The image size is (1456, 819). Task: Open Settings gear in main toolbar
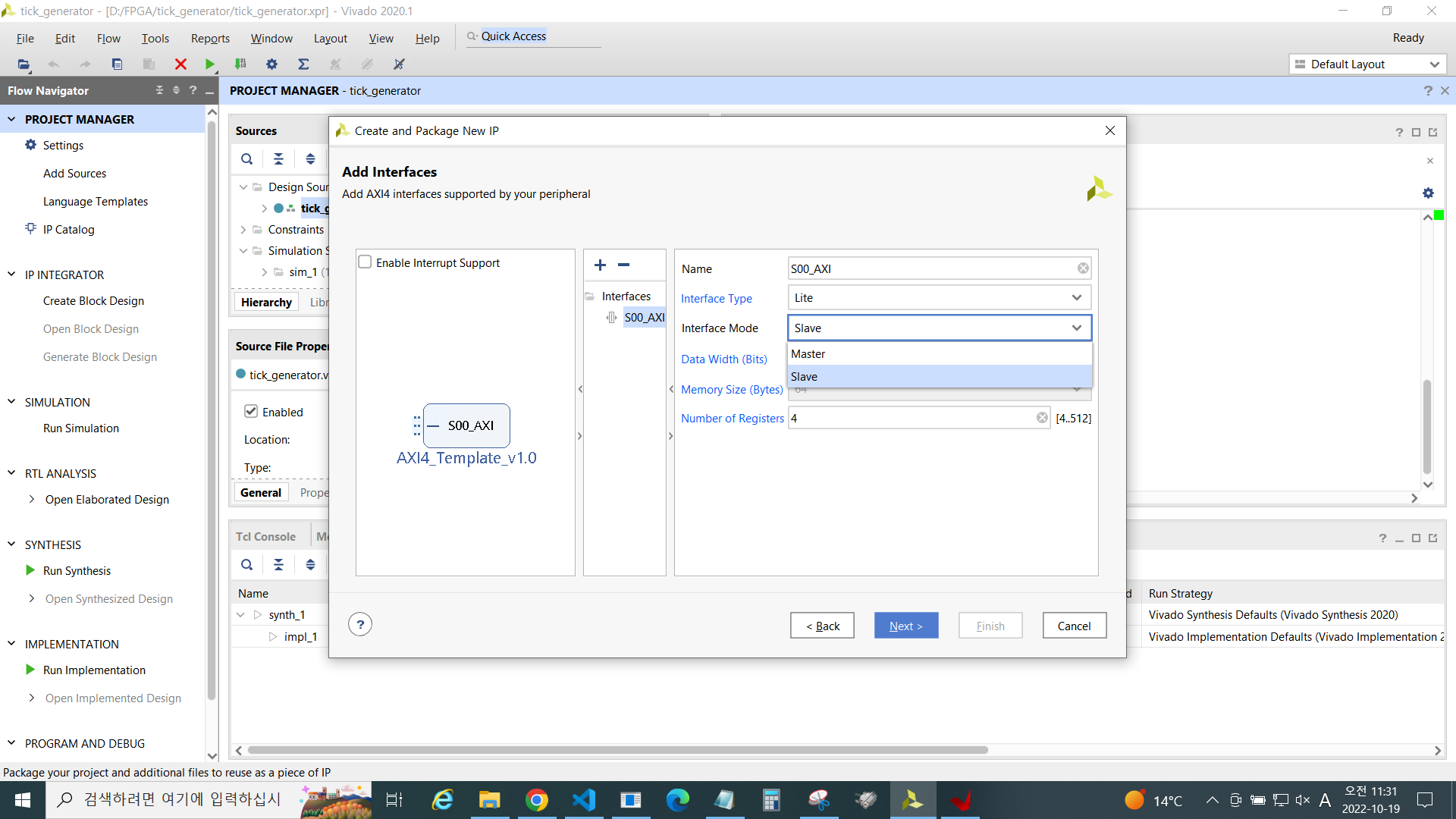point(272,64)
